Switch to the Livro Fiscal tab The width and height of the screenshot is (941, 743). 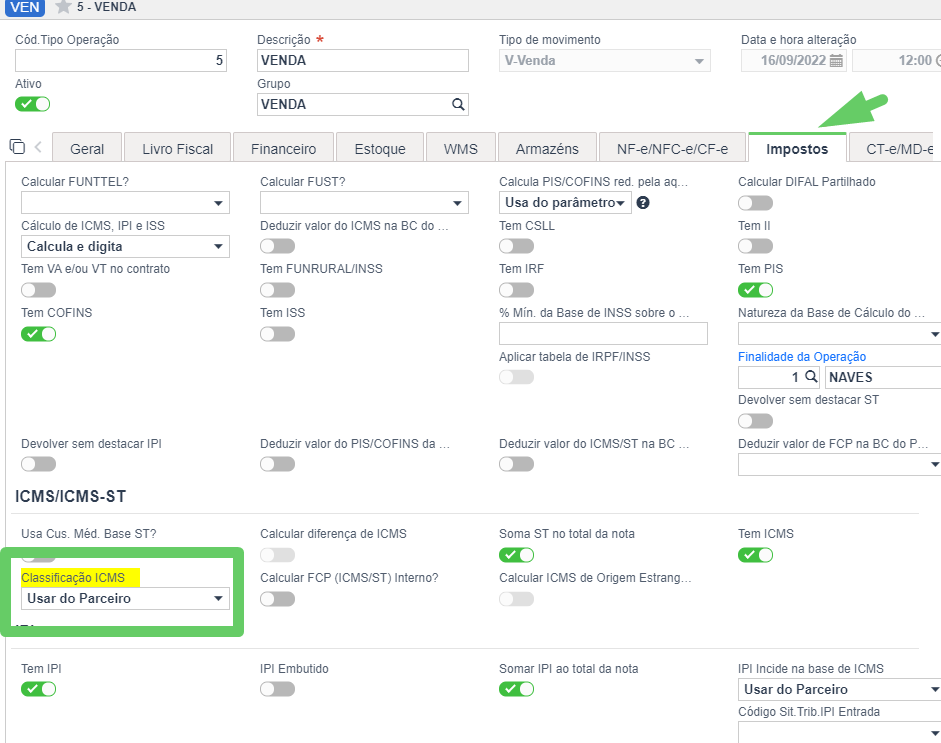tap(178, 148)
